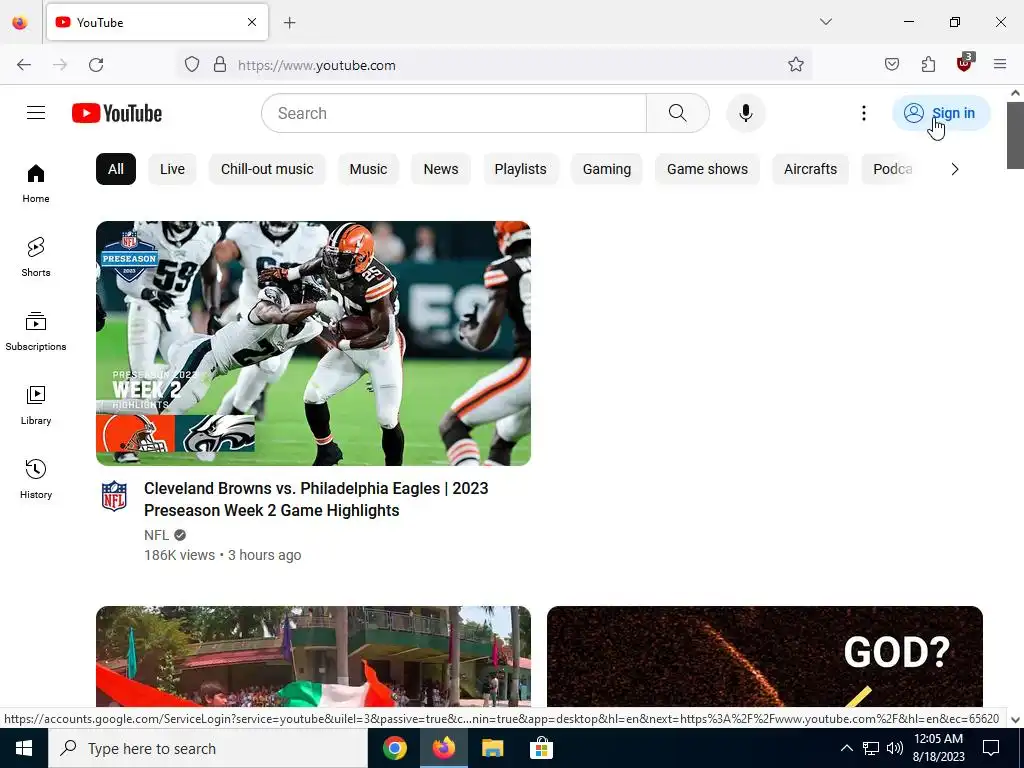View site lock security info
This screenshot has width=1024, height=768.
click(x=220, y=65)
